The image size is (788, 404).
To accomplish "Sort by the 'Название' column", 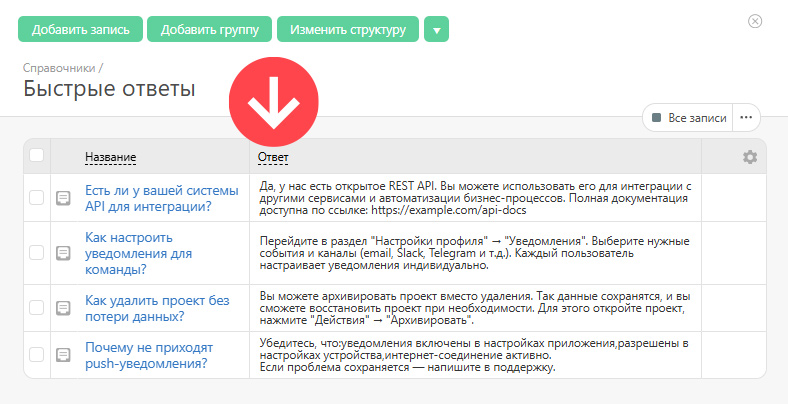I will (x=111, y=157).
